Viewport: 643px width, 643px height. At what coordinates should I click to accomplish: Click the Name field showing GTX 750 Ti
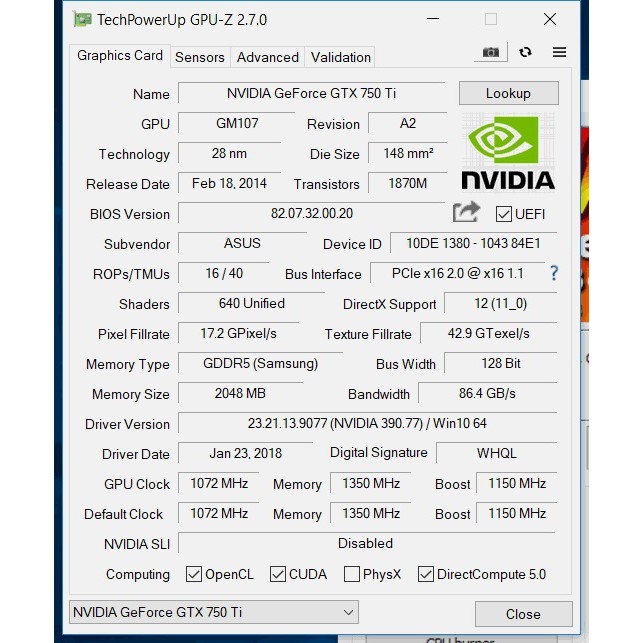(312, 93)
